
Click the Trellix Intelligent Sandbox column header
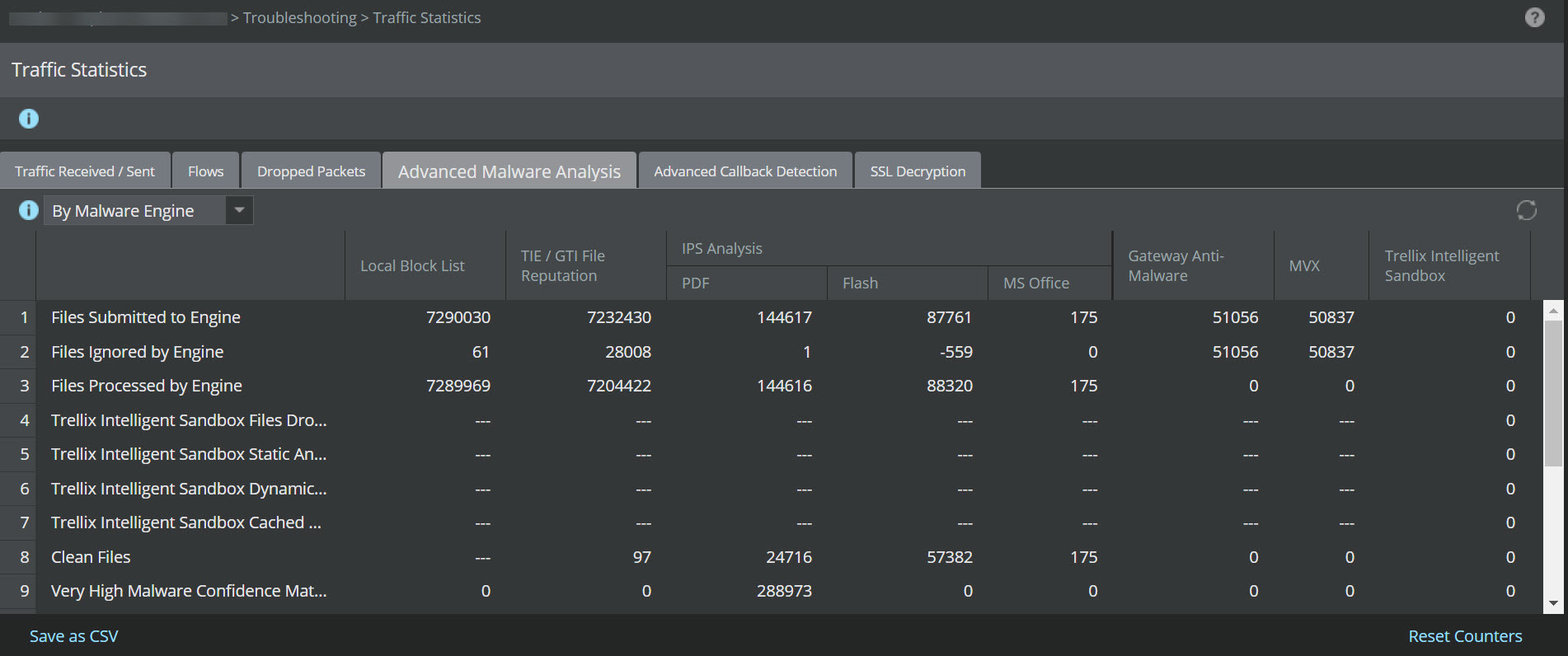tap(1449, 265)
